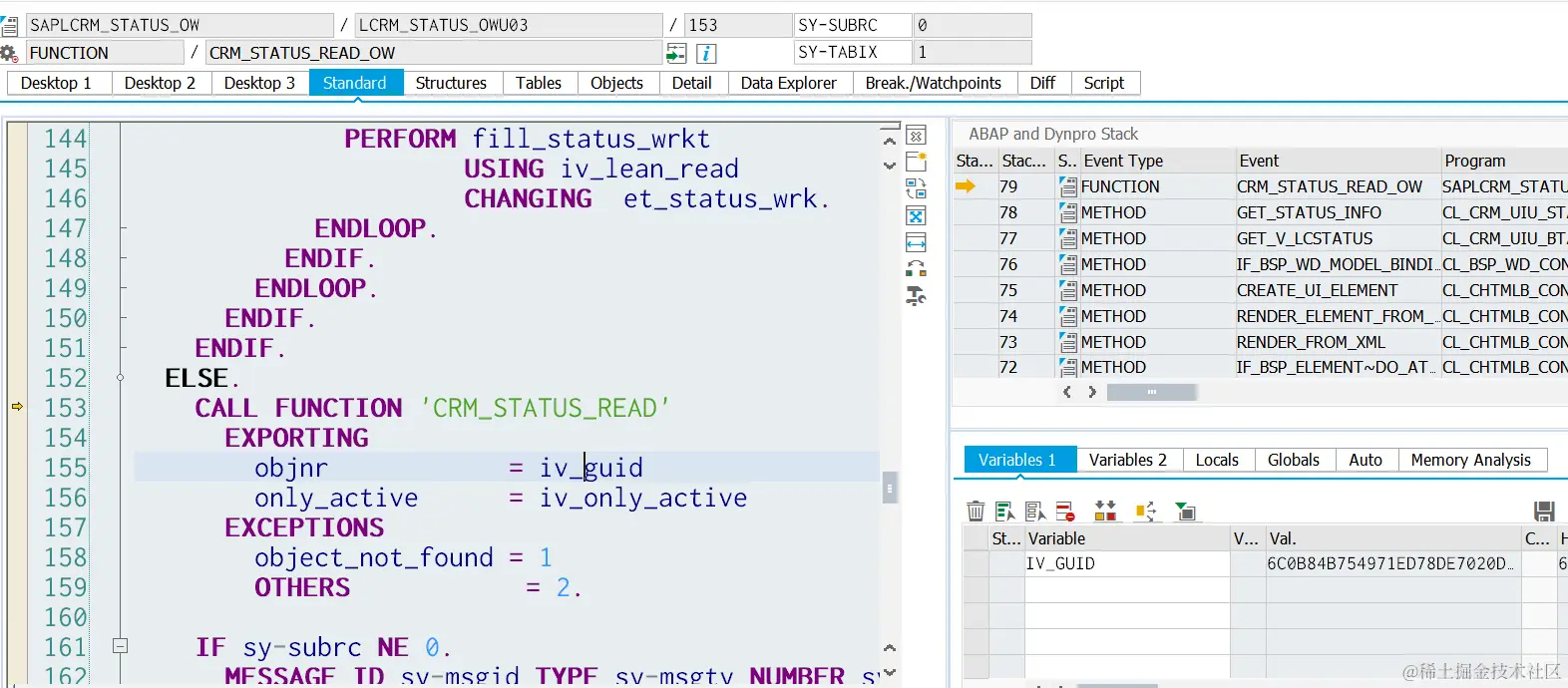Switch to the Auto tab
This screenshot has height=688, width=1568.
(1366, 460)
